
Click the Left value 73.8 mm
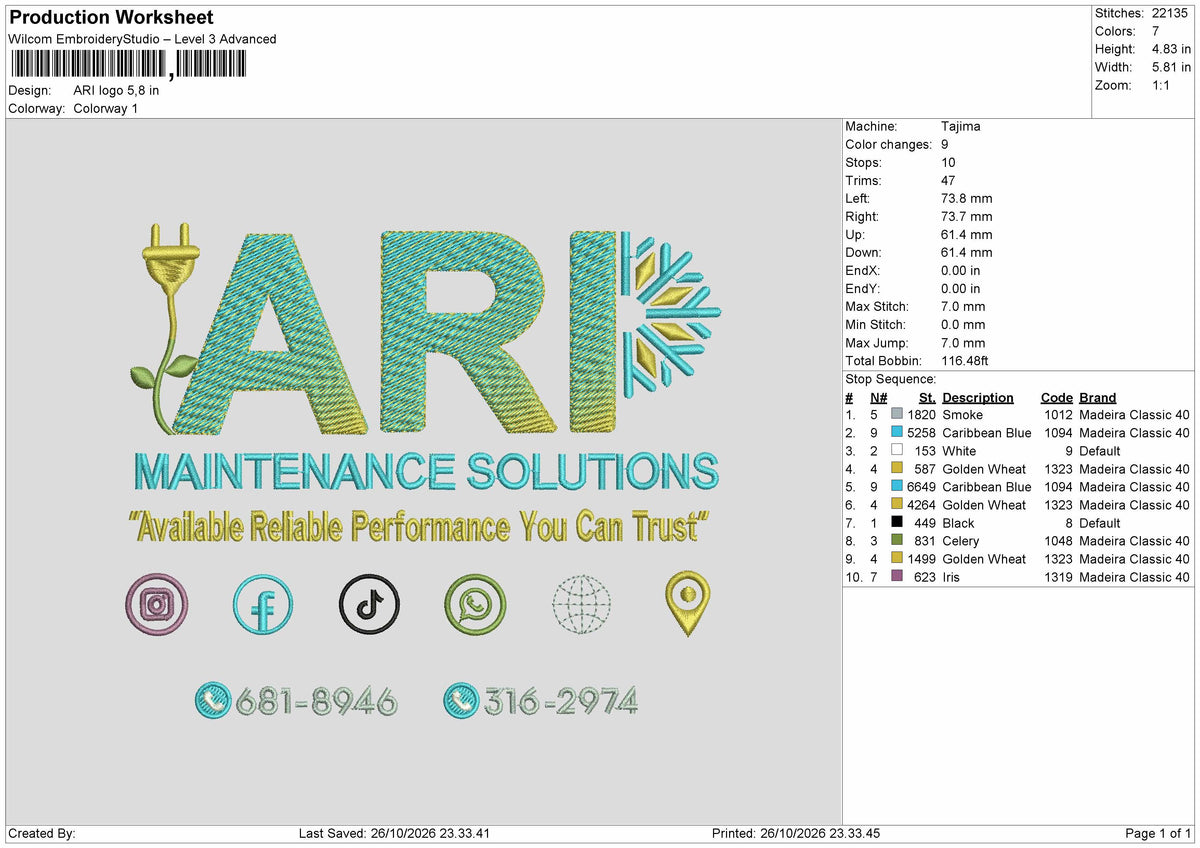[966, 199]
